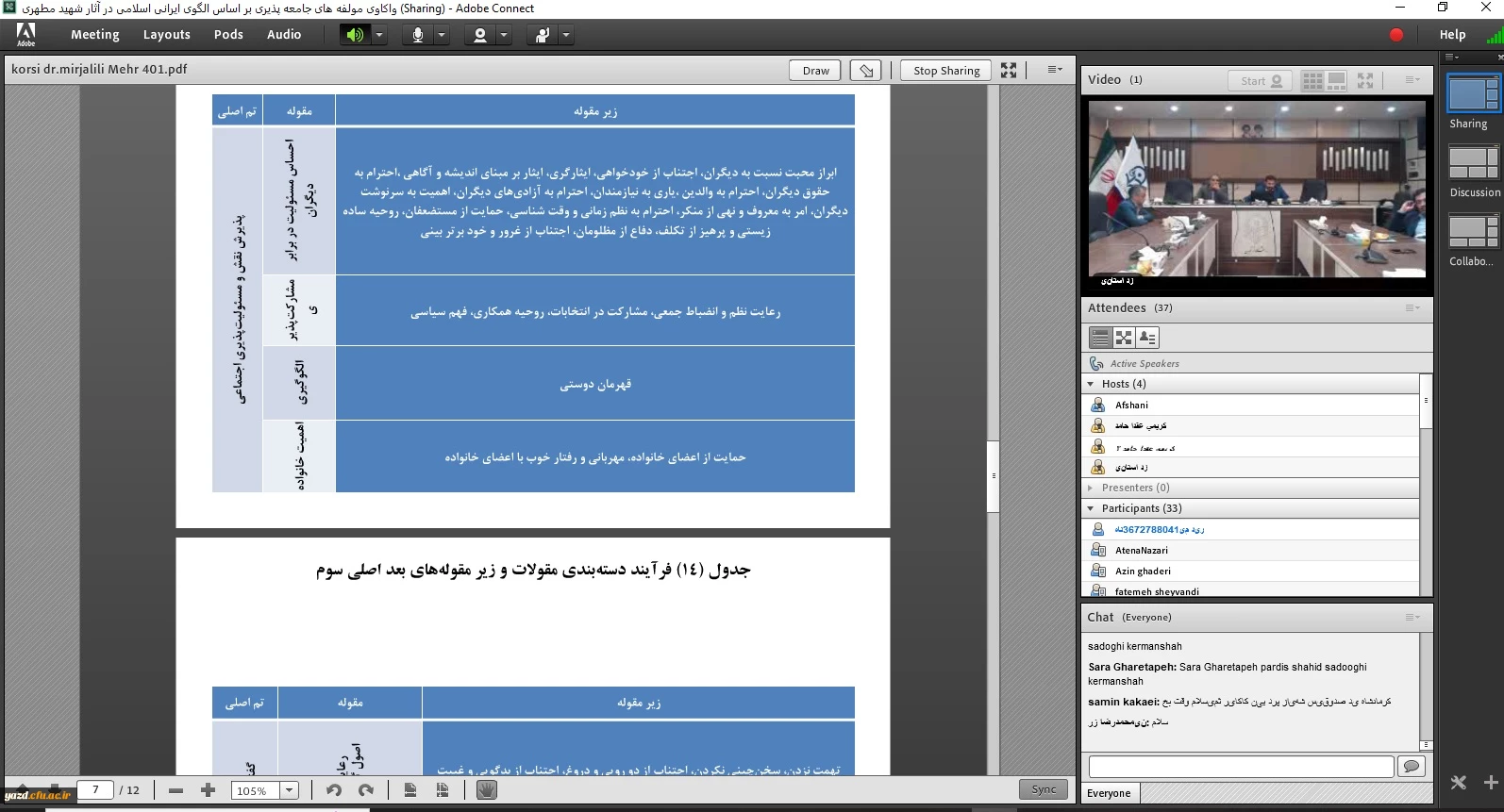Viewport: 1504px width, 812px height.
Task: Expand the Presenters (0) group
Action: (1091, 488)
